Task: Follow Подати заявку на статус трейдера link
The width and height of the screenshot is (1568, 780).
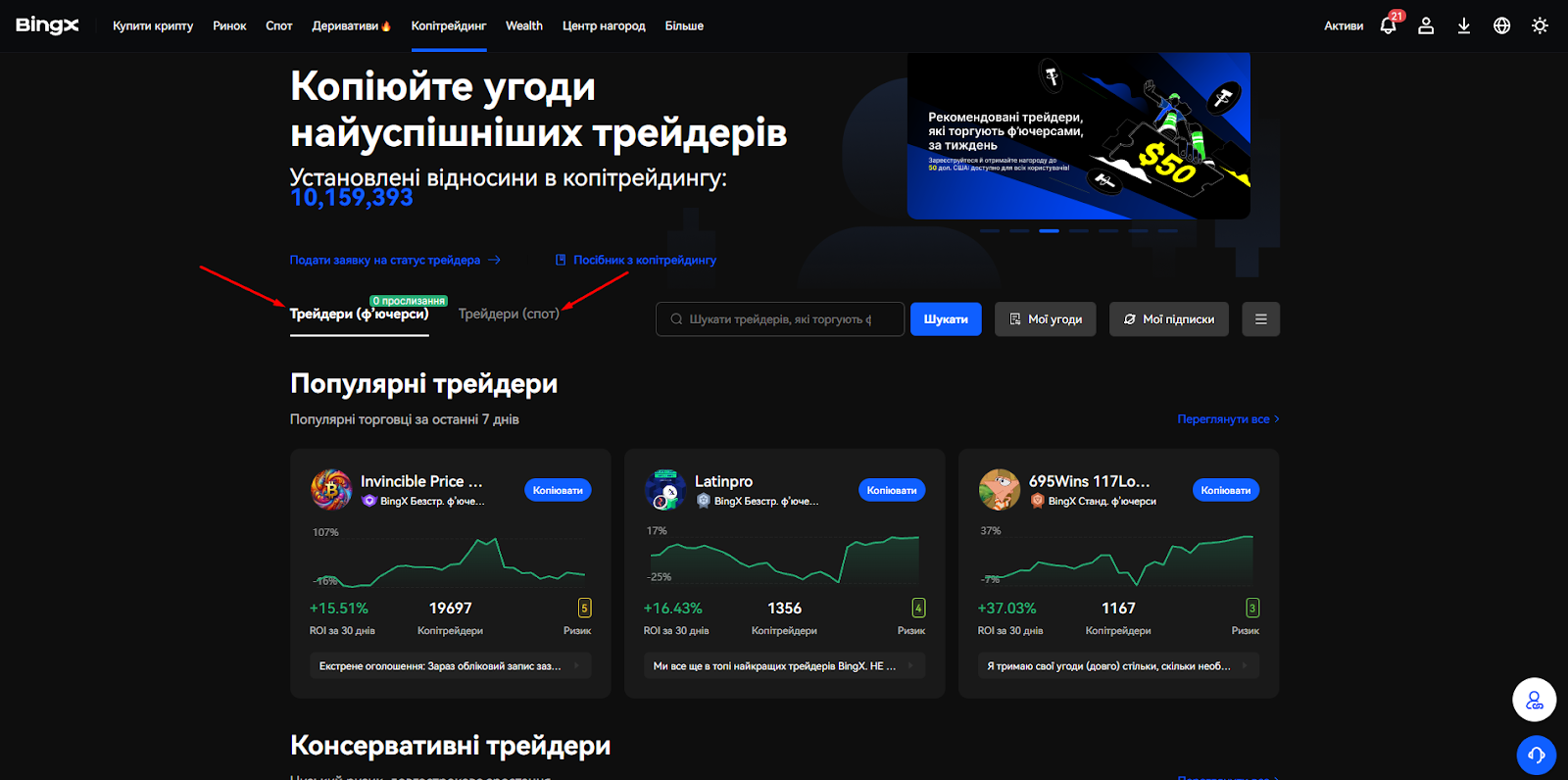Action: [395, 260]
